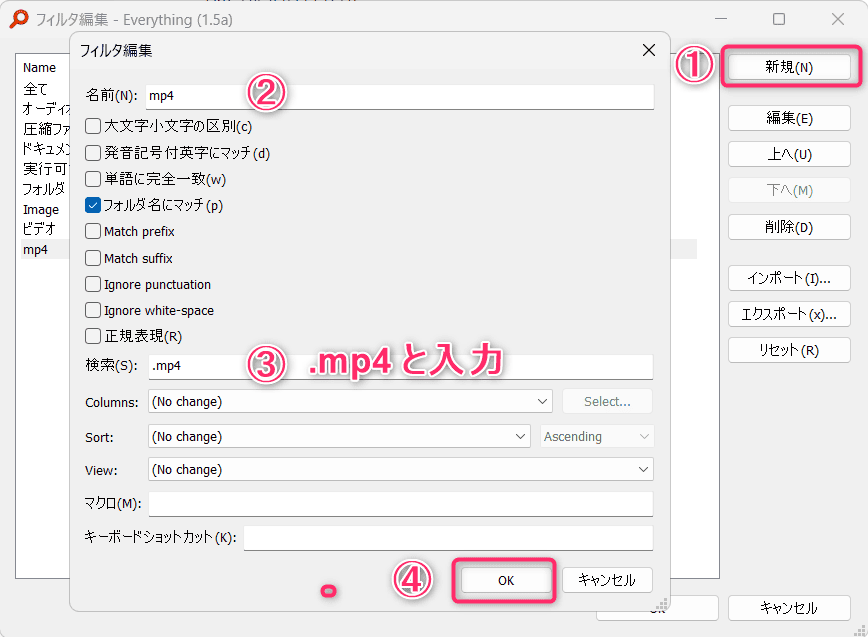
Task: Open the View combo box
Action: 400,470
